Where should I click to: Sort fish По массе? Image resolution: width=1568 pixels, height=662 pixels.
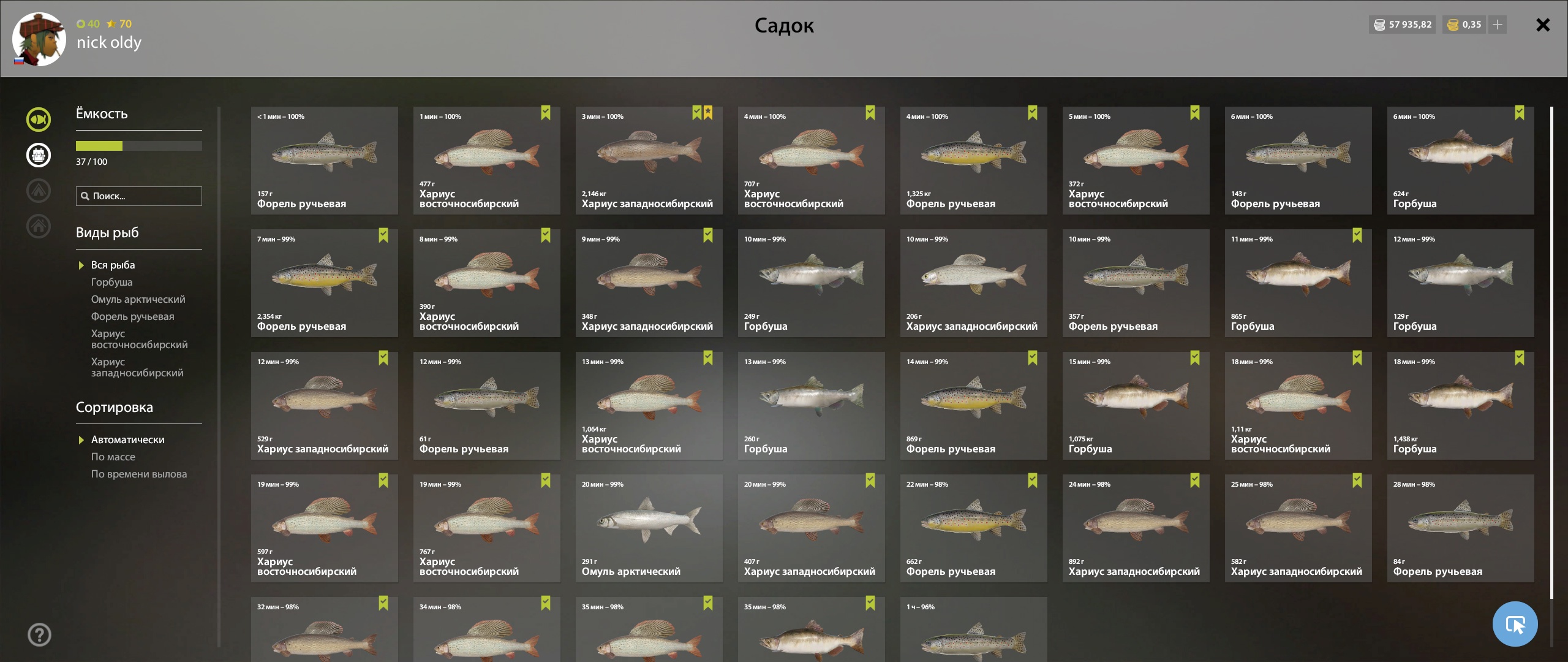point(113,457)
